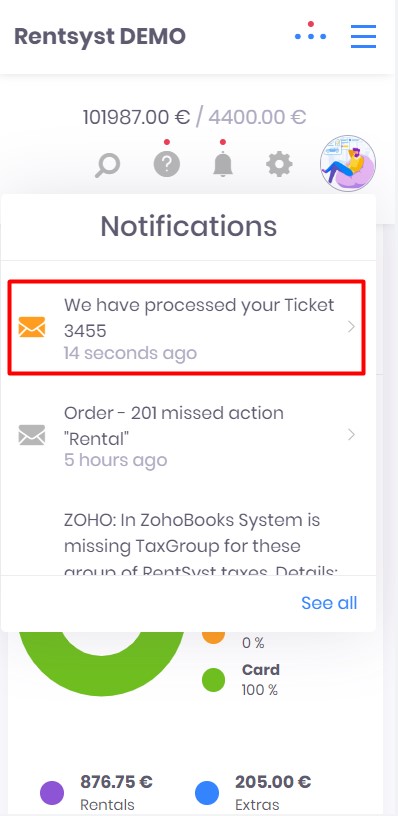Open the Ticket 3455 processed notification

click(187, 327)
